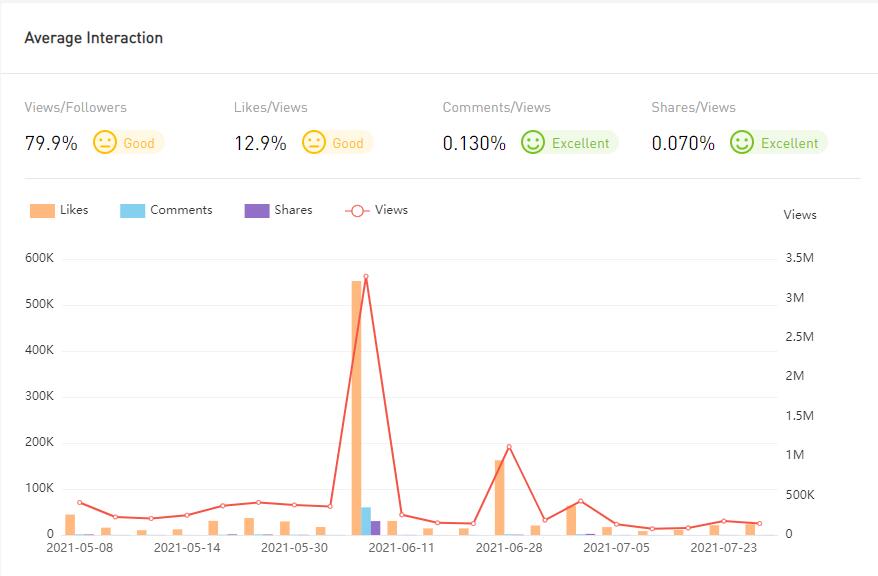This screenshot has width=878, height=576.
Task: Click the smiley icon under Comments/Views
Action: pyautogui.click(x=533, y=143)
